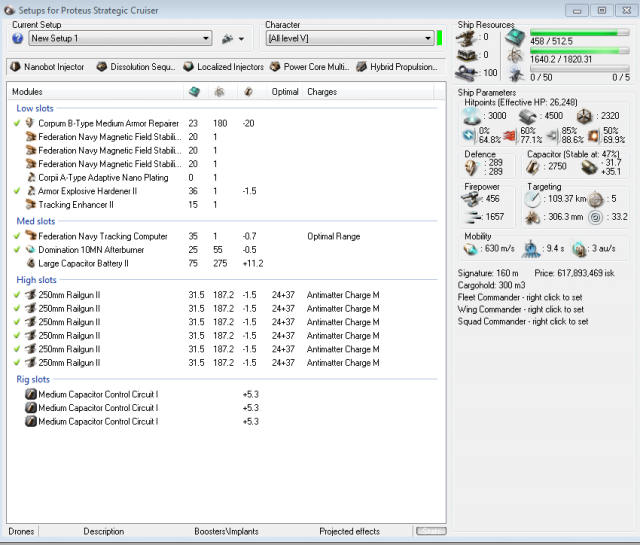Click the Charges column header
The height and width of the screenshot is (545, 640).
pos(367,92)
